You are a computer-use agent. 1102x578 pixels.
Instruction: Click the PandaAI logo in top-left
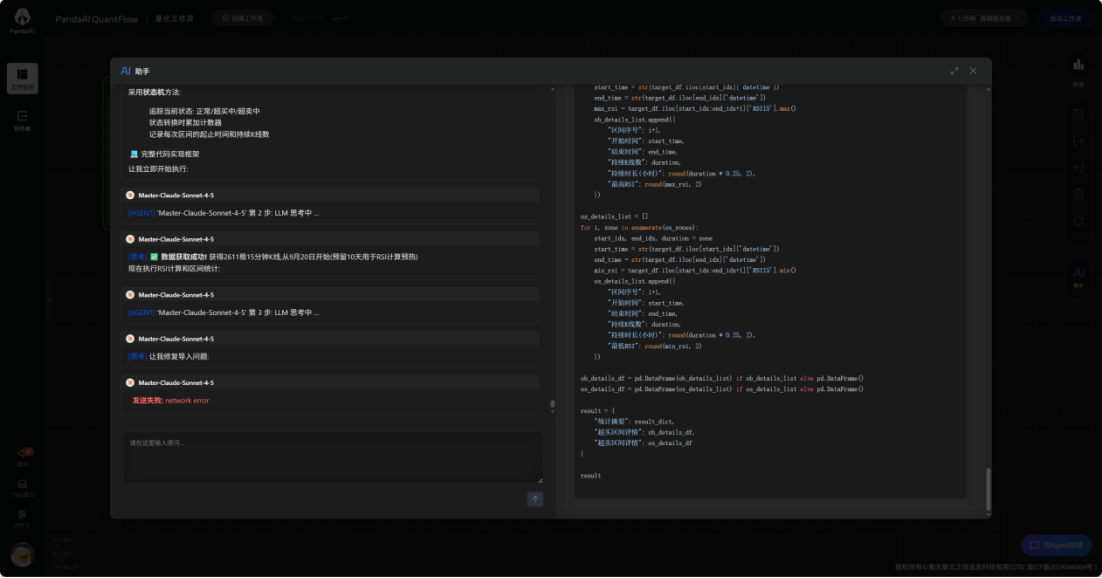(22, 22)
